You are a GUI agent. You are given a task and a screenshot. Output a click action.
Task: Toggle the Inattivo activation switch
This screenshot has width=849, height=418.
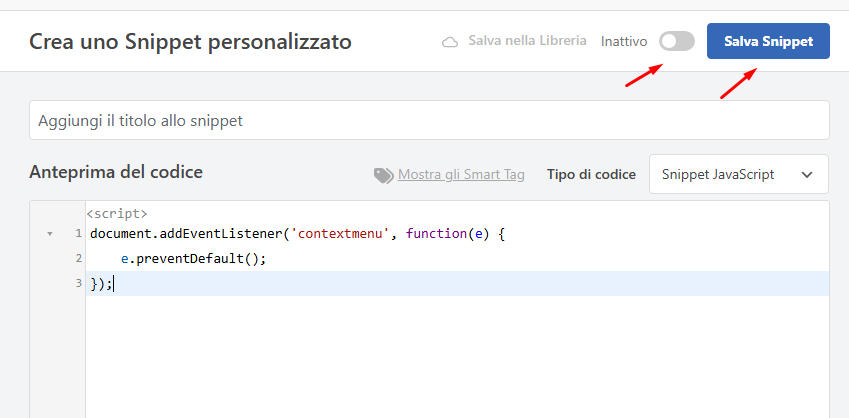tap(677, 41)
